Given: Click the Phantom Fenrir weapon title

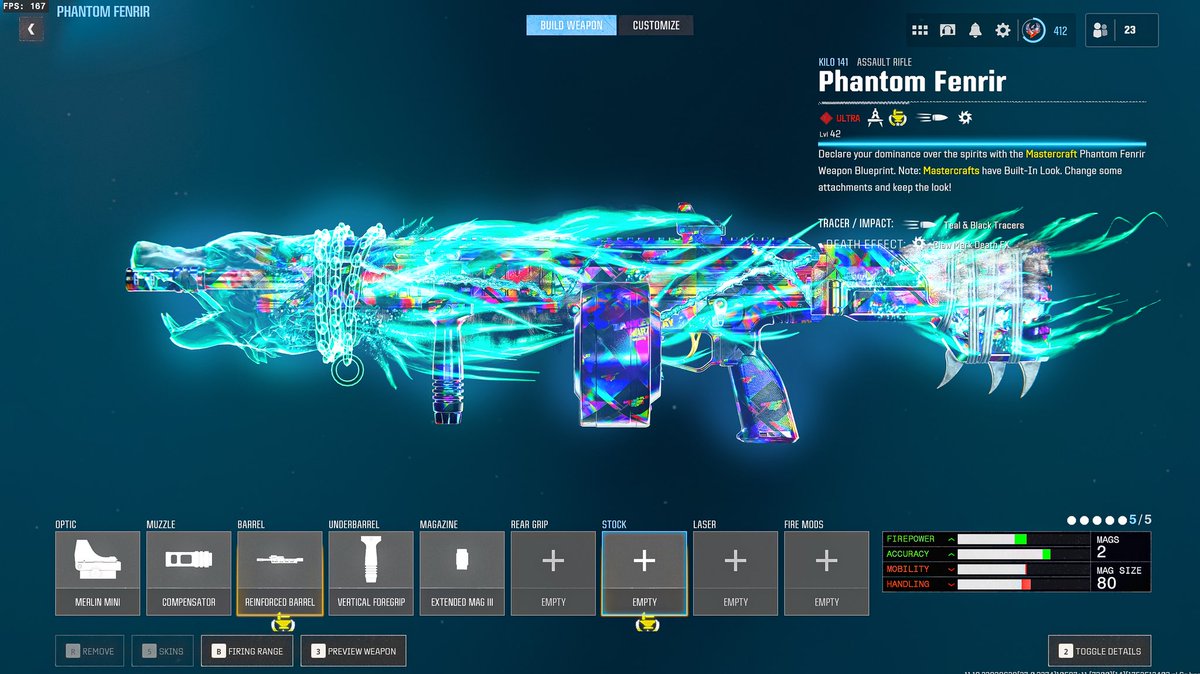Looking at the screenshot, I should [912, 82].
